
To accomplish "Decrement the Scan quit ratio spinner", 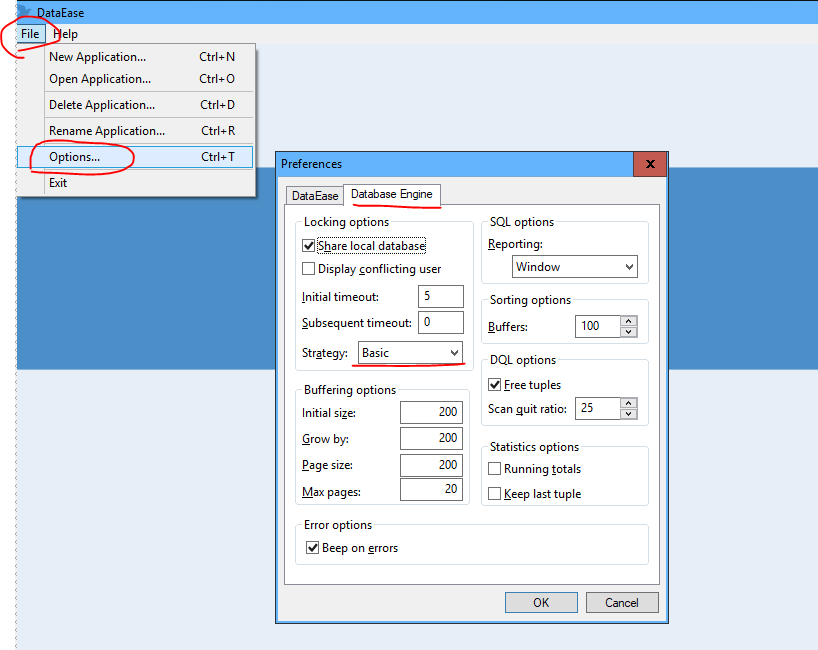I will pos(628,414).
